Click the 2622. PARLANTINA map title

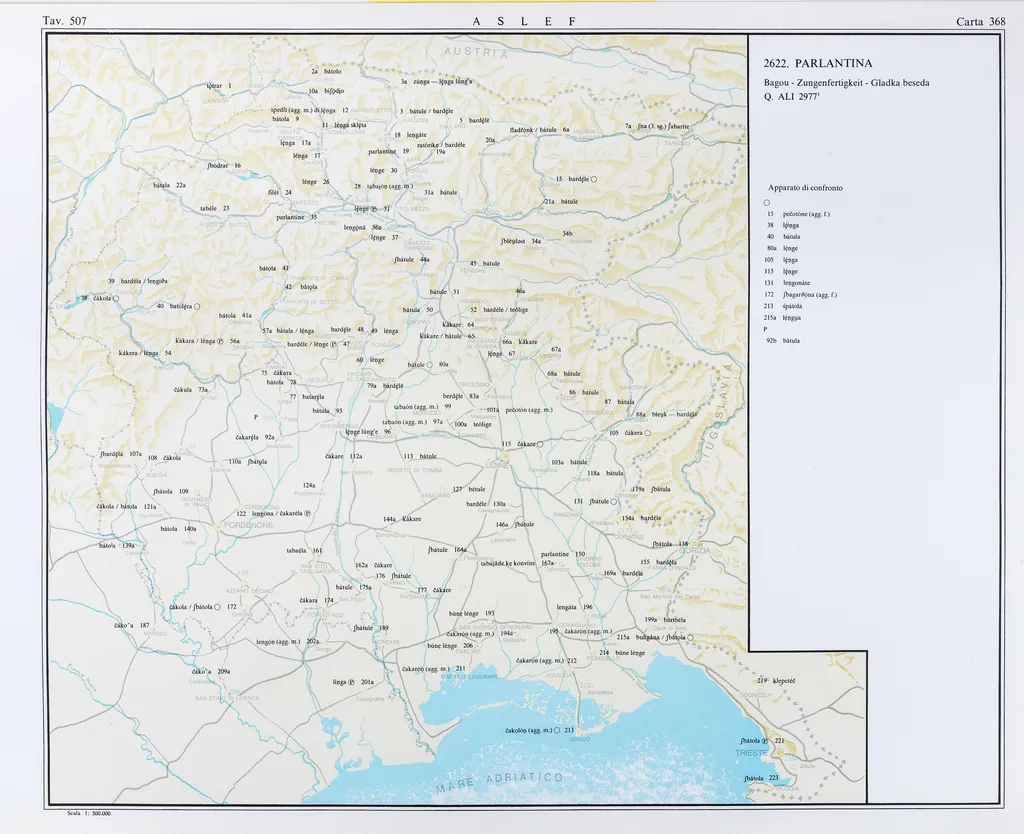click(817, 64)
